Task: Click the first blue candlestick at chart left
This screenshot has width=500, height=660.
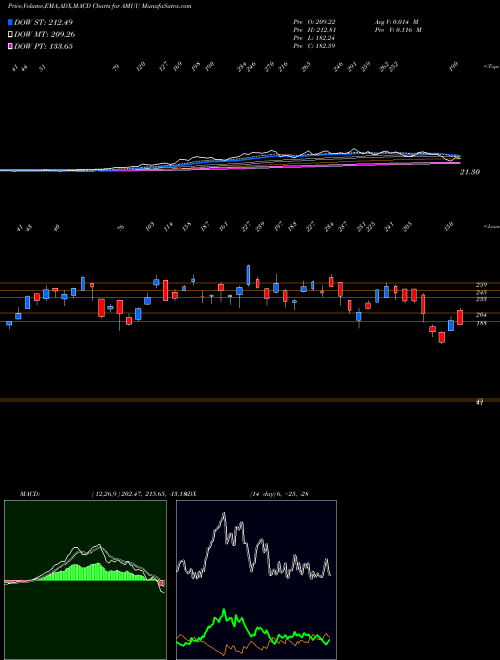Action: [x=9, y=324]
